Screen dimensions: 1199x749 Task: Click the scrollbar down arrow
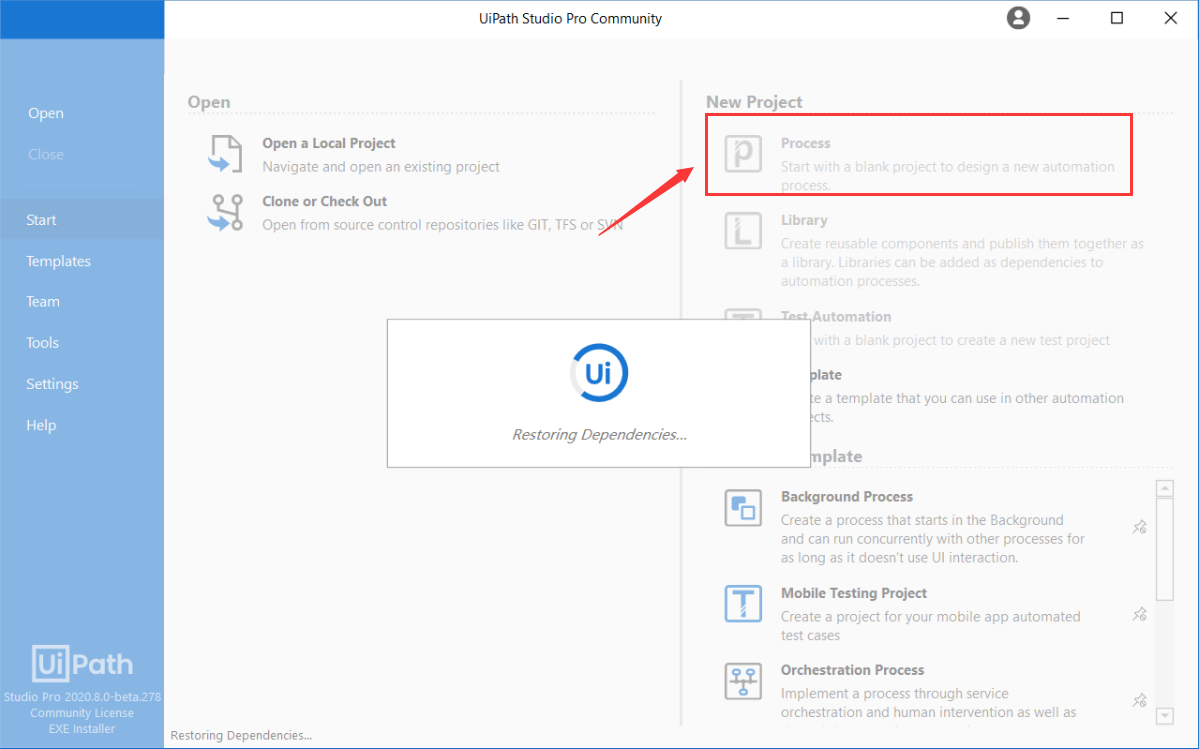1164,716
